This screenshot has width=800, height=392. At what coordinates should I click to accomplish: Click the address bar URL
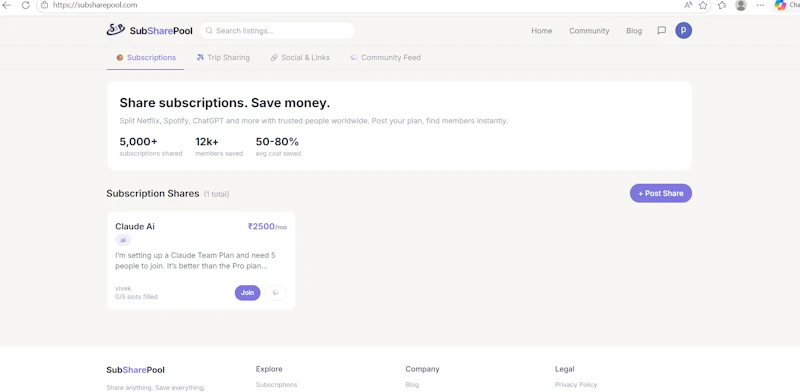(95, 5)
